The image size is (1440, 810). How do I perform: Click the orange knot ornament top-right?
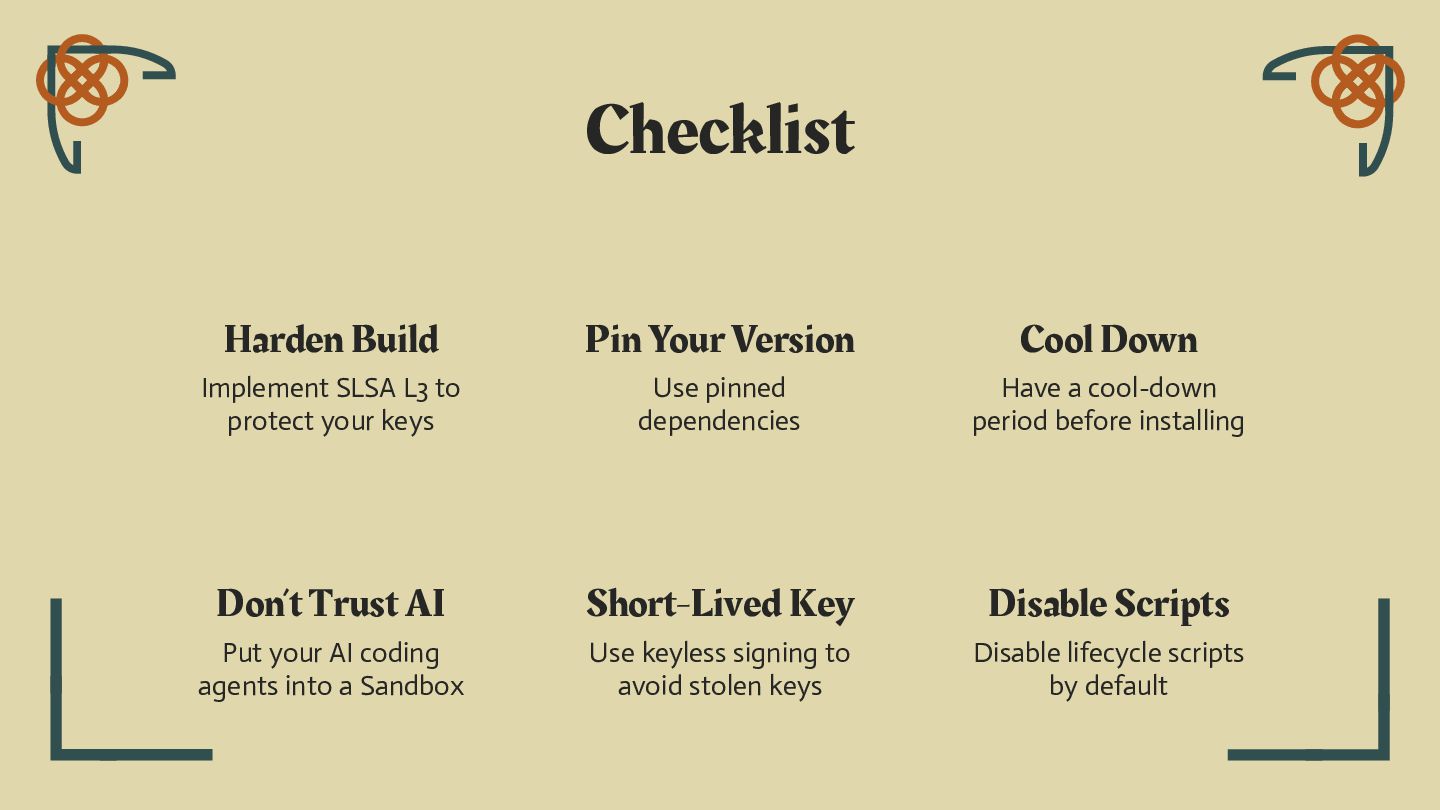1357,81
